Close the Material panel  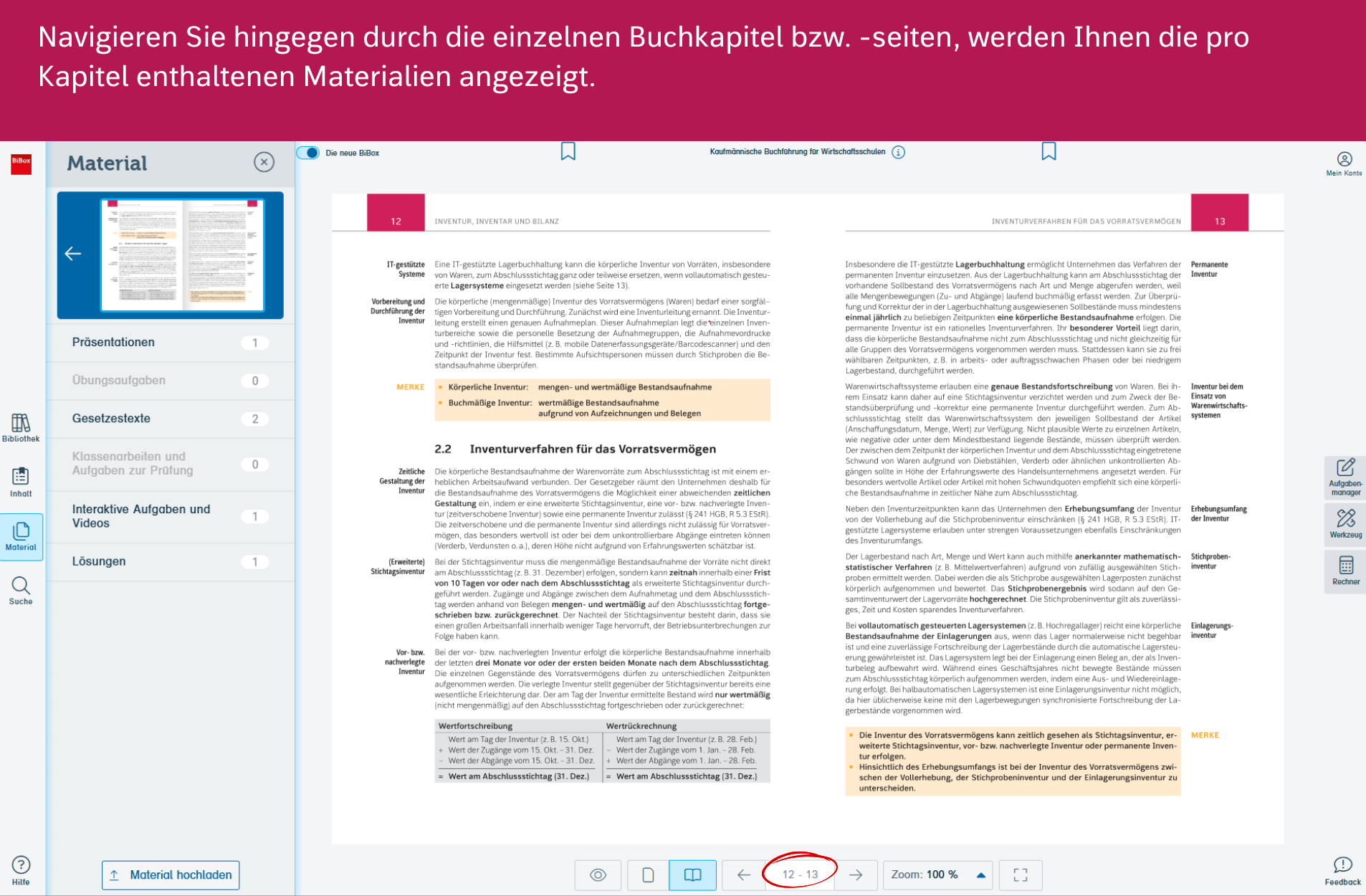click(x=264, y=162)
